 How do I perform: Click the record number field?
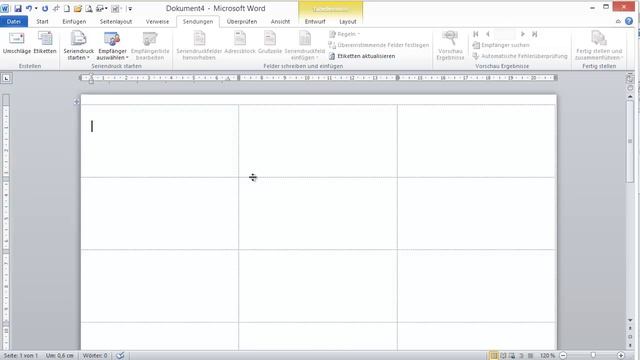tap(505, 34)
